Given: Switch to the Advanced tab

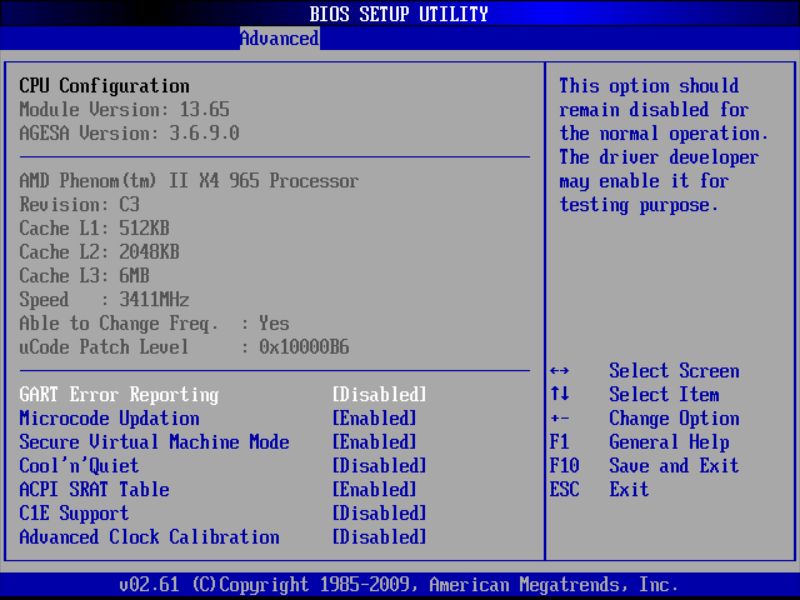Looking at the screenshot, I should click(x=278, y=39).
